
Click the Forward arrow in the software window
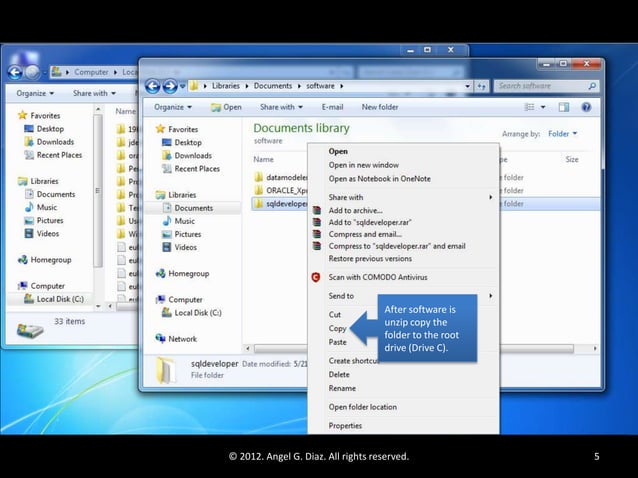coord(170,86)
